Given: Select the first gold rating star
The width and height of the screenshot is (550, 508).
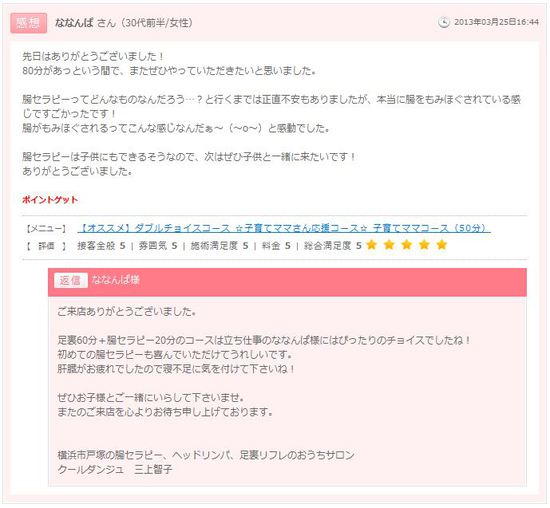Looking at the screenshot, I should (371, 245).
